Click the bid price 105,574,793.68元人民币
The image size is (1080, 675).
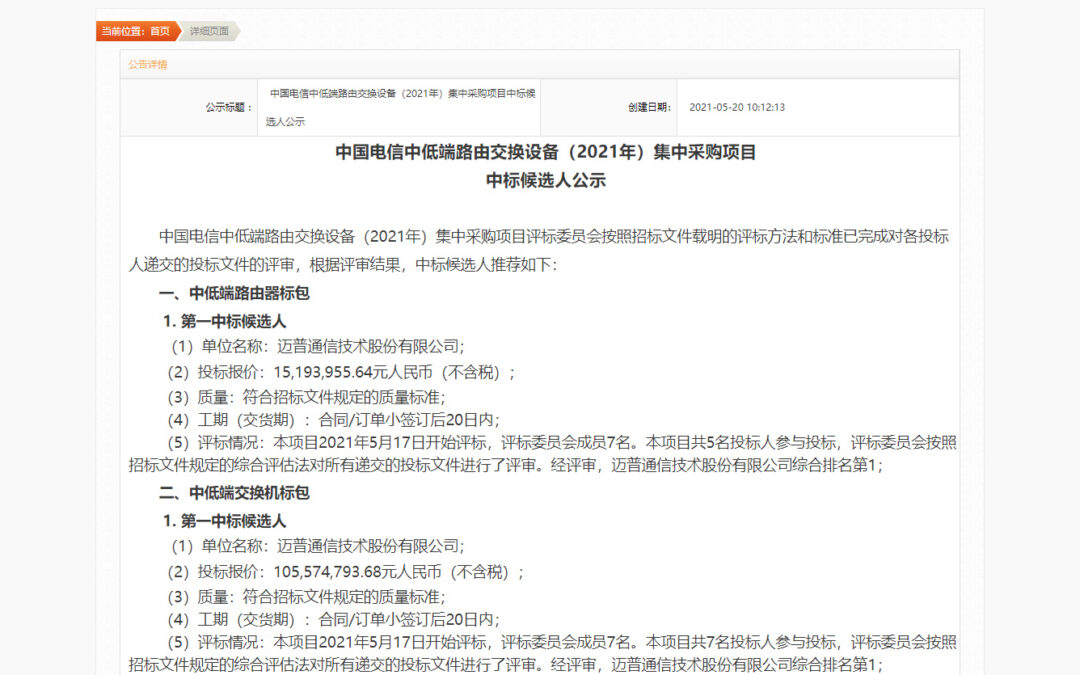[x=357, y=572]
